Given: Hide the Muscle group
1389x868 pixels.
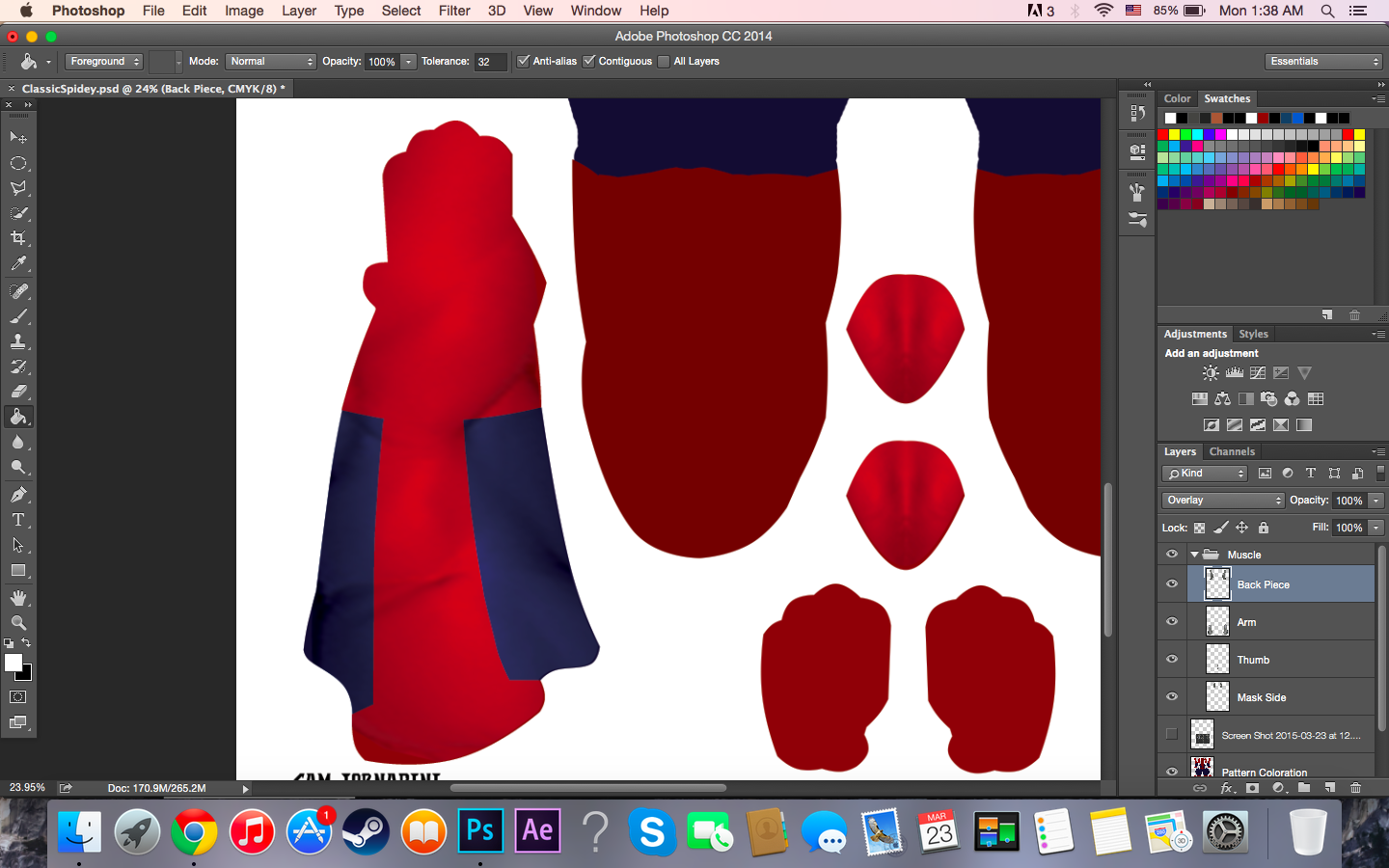Looking at the screenshot, I should point(1172,555).
